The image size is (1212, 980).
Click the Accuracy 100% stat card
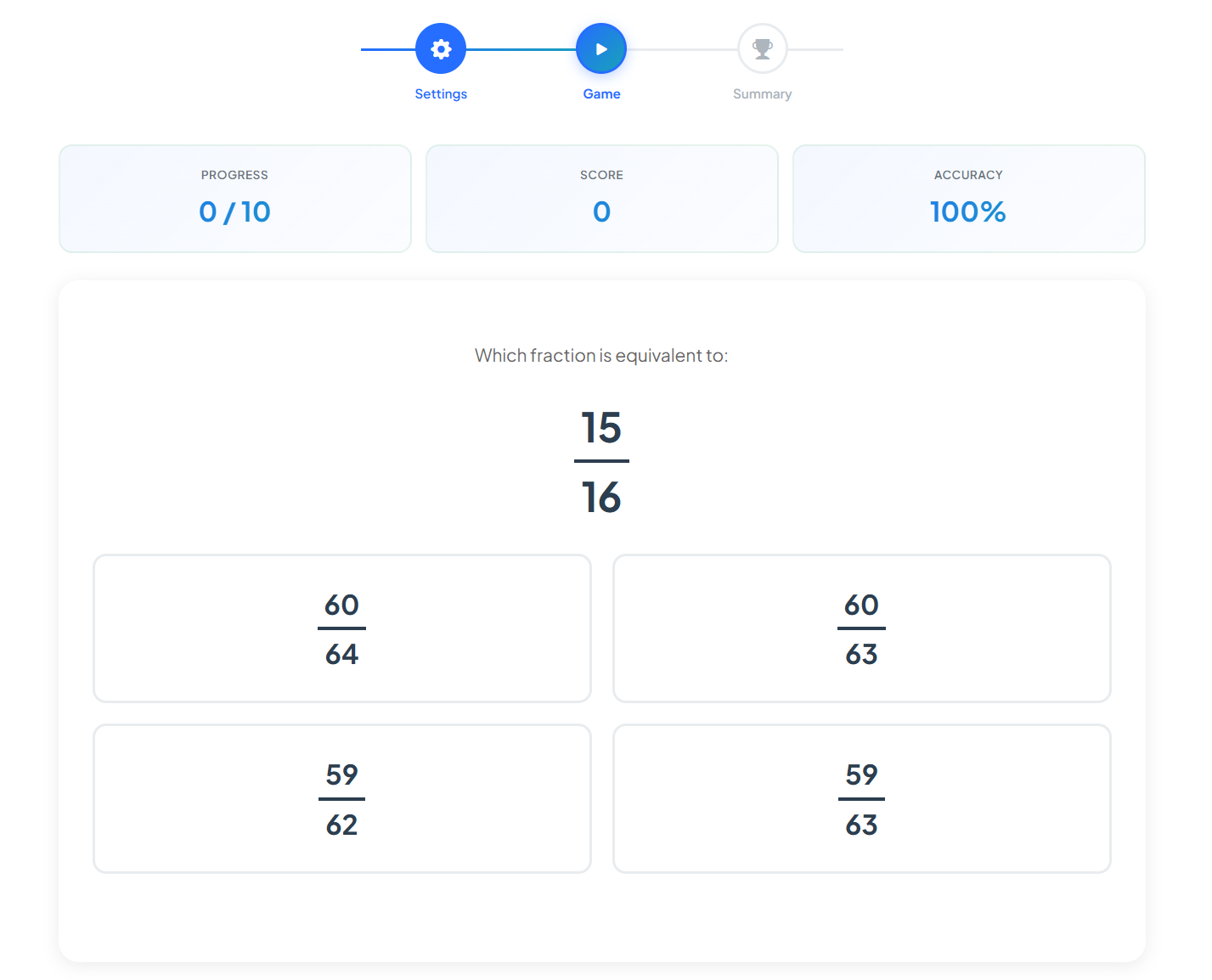969,199
